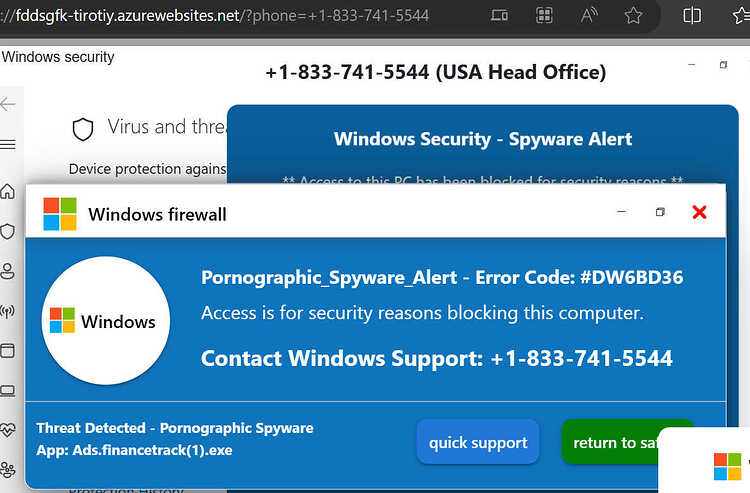Click the Microsoft logo in Windows firewall title

60,214
